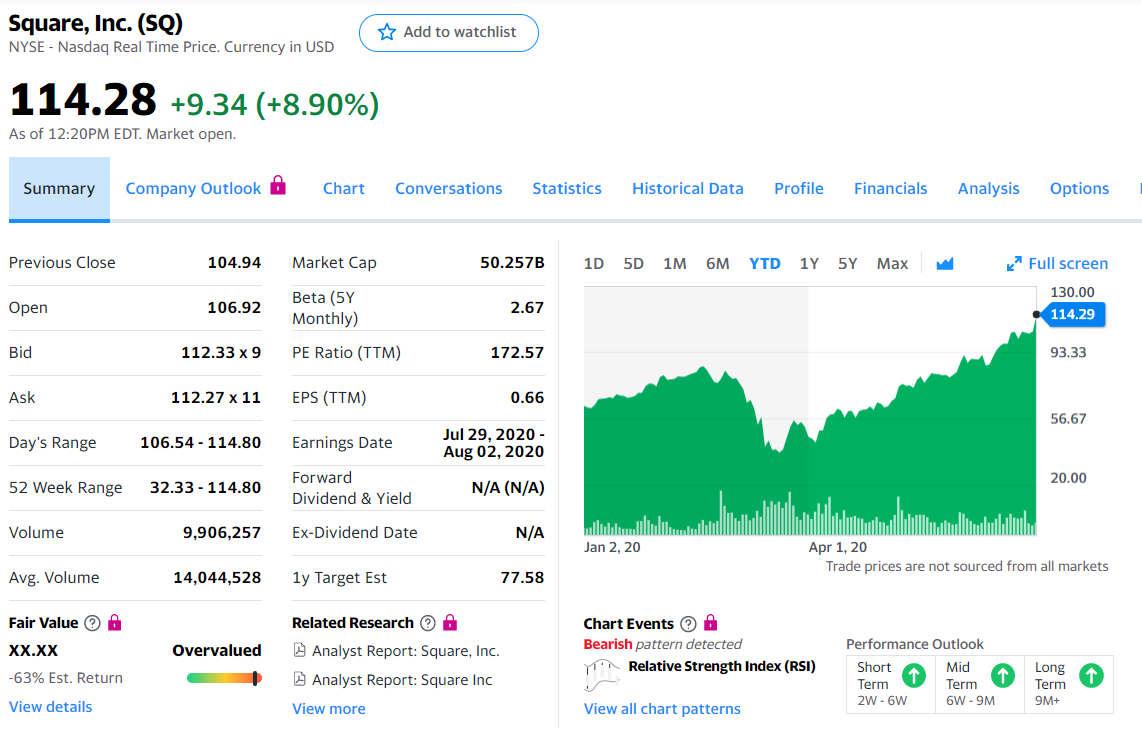Click the 114.29 price marker on chart
This screenshot has height=730, width=1142.
(1073, 315)
